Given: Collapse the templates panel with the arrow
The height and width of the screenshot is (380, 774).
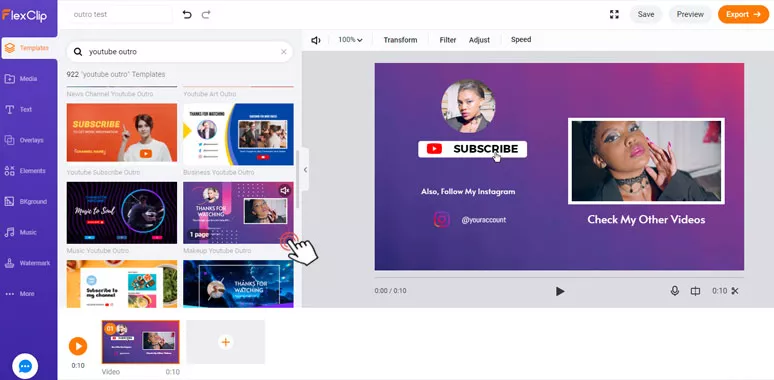Looking at the screenshot, I should 305,170.
